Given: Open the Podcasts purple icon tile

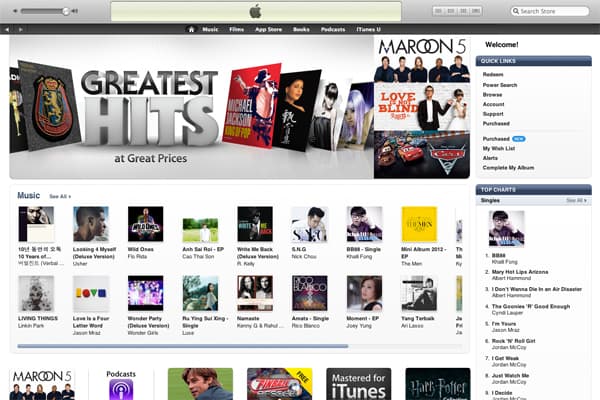Looking at the screenshot, I should point(121,386).
